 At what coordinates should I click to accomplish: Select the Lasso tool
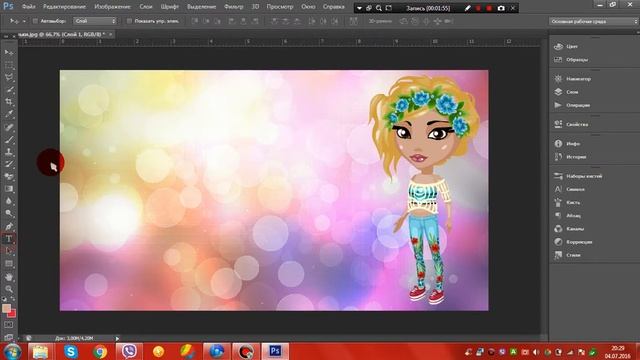[x=9, y=78]
